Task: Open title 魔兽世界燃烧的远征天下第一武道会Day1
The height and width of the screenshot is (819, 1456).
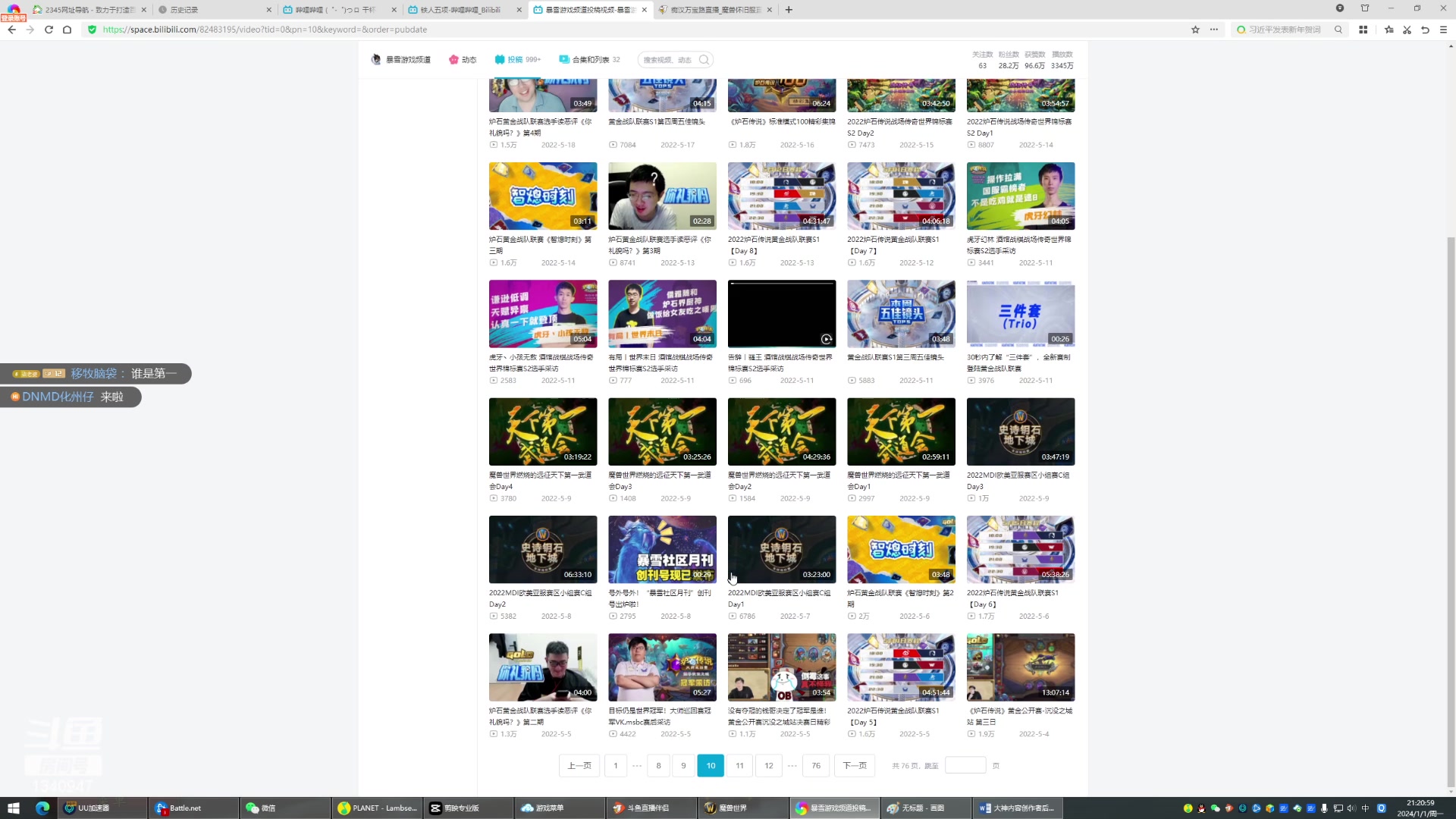Action: [898, 481]
